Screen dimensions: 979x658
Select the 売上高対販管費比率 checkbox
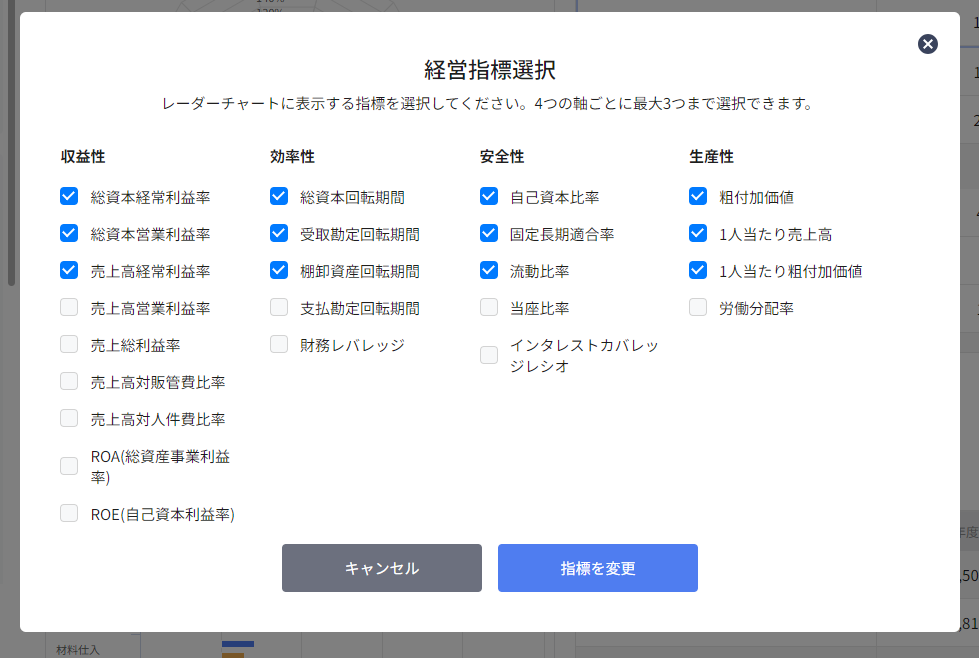(69, 382)
